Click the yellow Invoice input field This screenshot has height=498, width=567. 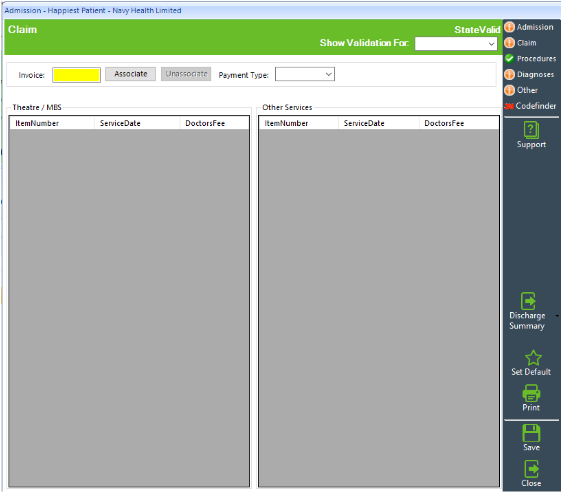(x=76, y=75)
